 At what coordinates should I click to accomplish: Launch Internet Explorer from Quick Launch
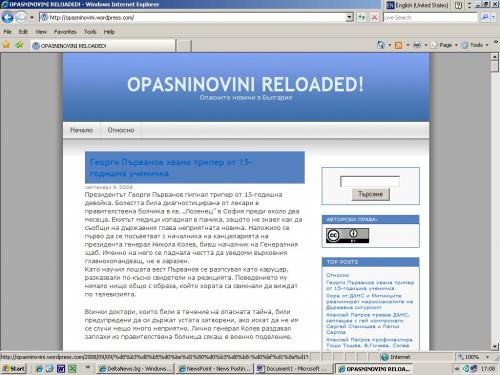(39, 368)
